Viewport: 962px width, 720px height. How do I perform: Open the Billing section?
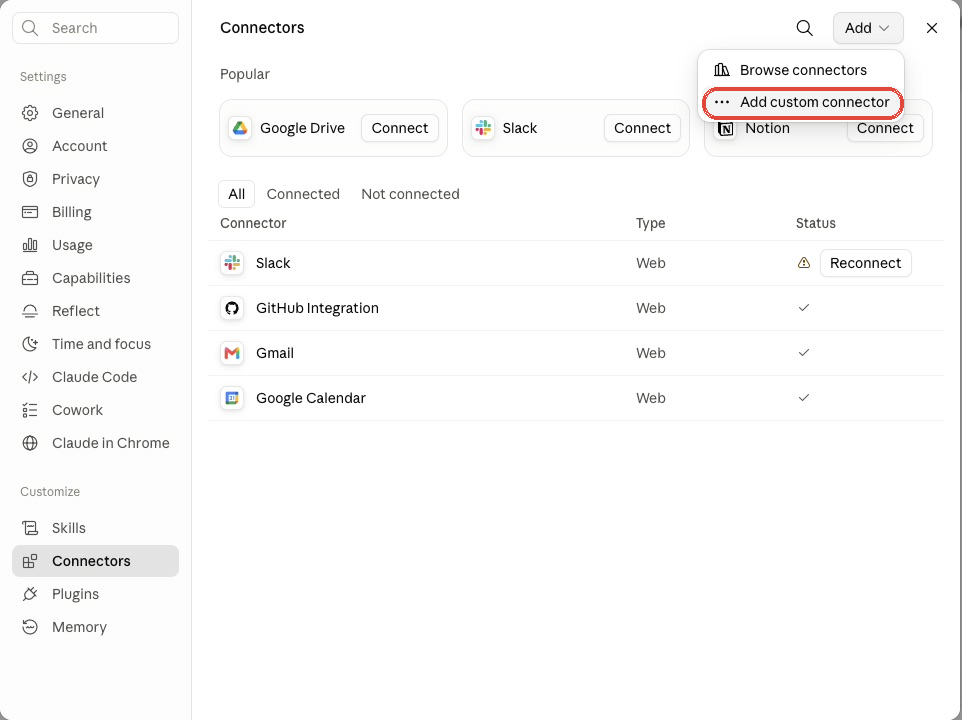(95, 212)
